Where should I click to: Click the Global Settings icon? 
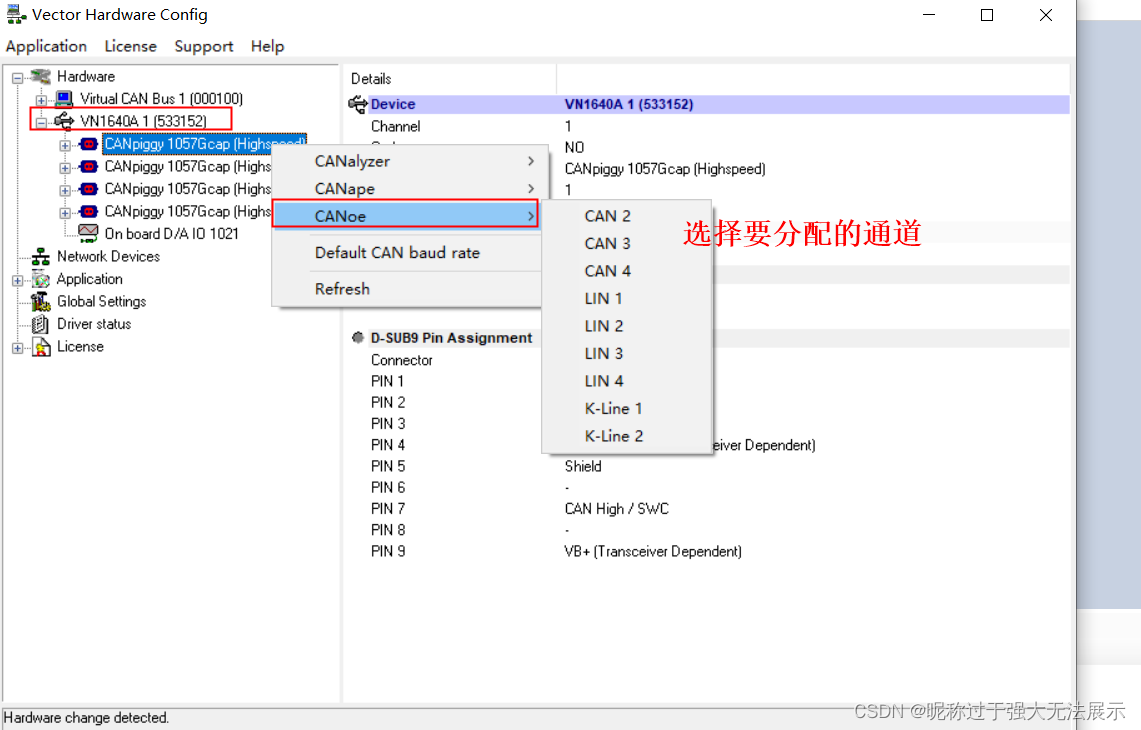41,301
